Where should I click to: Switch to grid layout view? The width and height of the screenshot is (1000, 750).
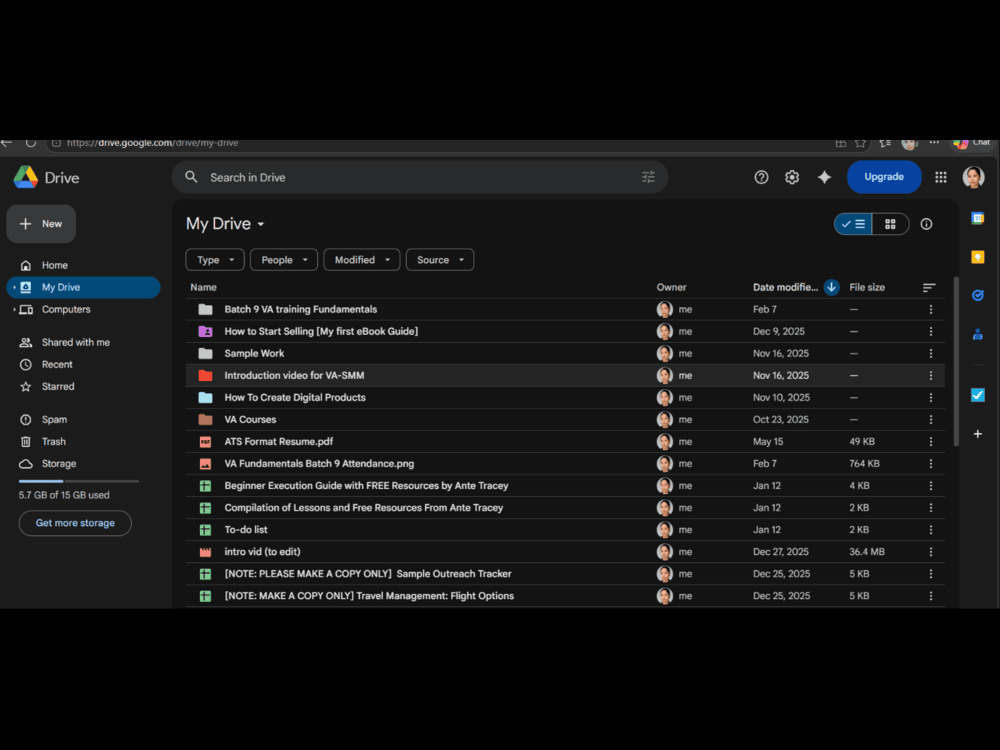pyautogui.click(x=890, y=224)
